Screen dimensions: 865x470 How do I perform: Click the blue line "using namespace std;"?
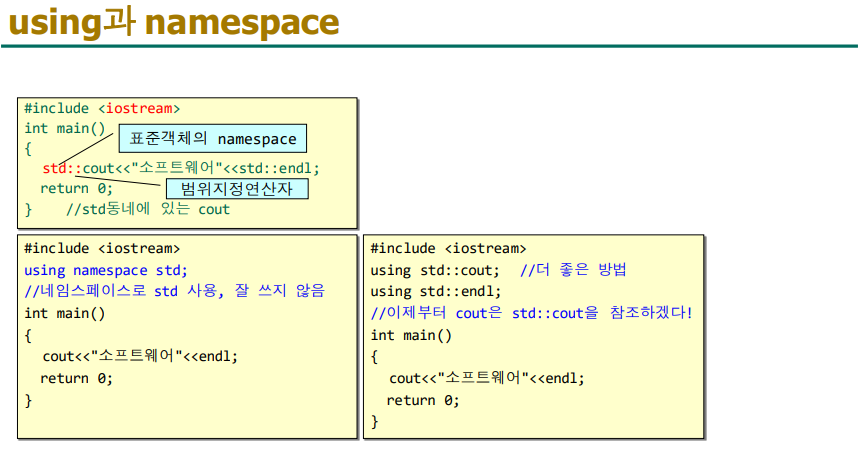coord(106,270)
